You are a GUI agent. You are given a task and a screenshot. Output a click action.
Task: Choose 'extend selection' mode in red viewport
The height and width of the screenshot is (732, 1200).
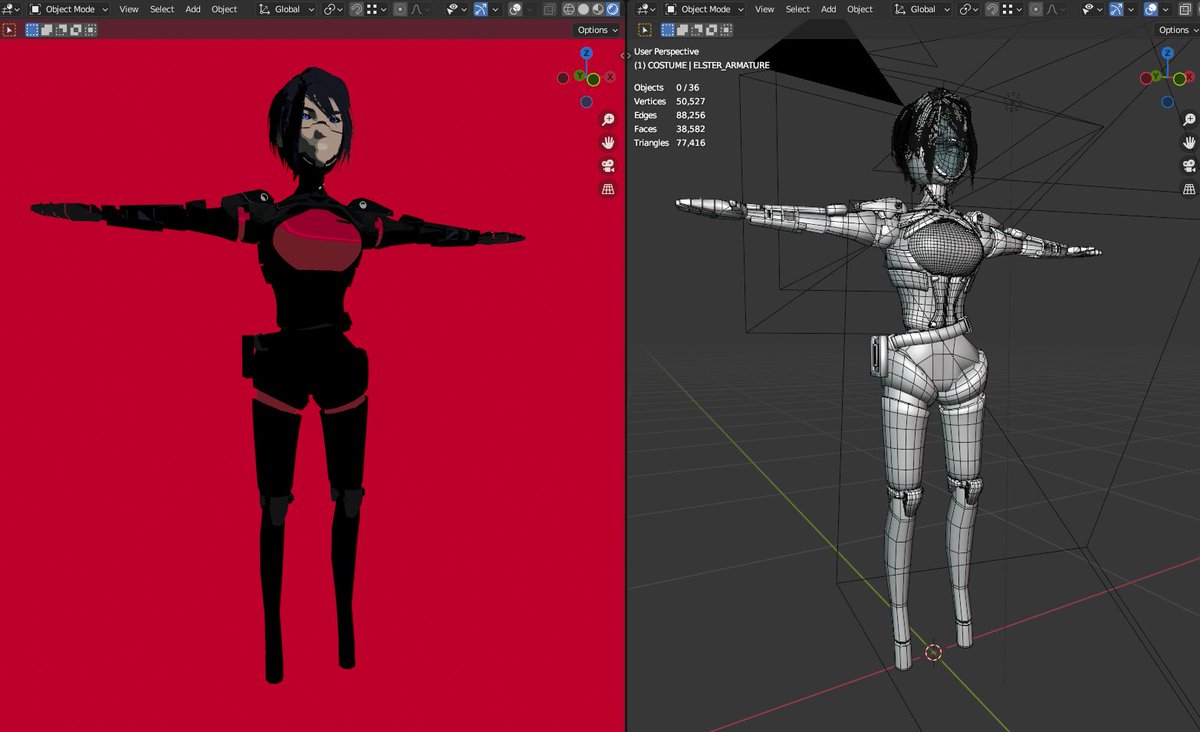[45, 30]
